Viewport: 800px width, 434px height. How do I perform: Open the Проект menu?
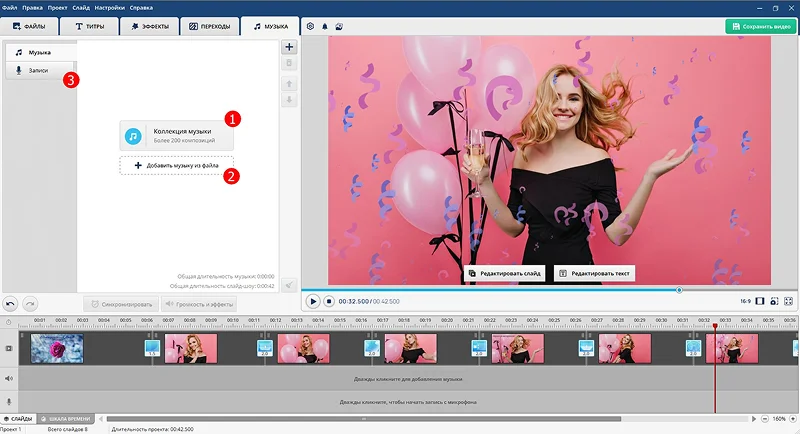click(x=57, y=8)
